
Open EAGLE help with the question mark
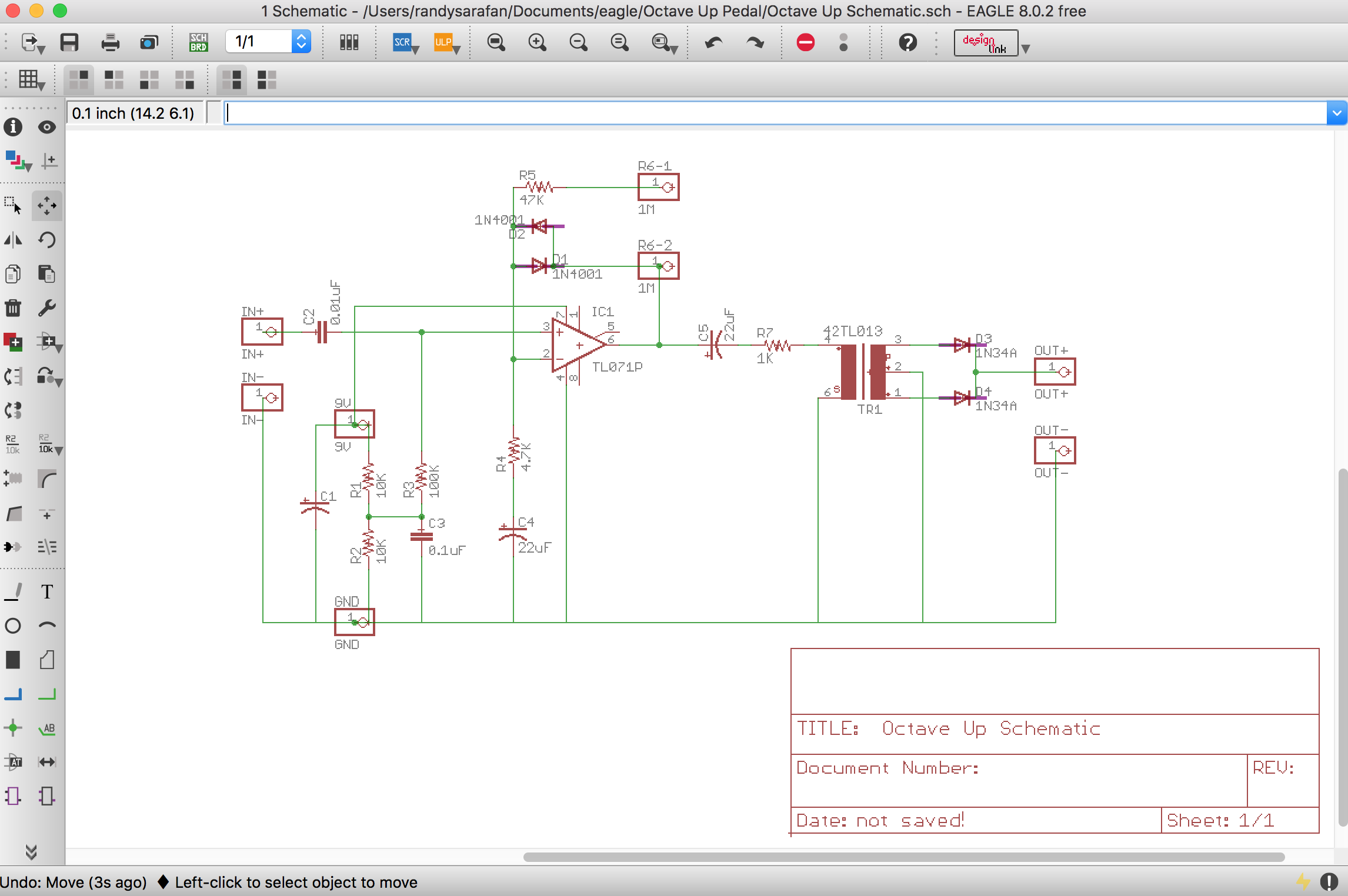point(907,42)
